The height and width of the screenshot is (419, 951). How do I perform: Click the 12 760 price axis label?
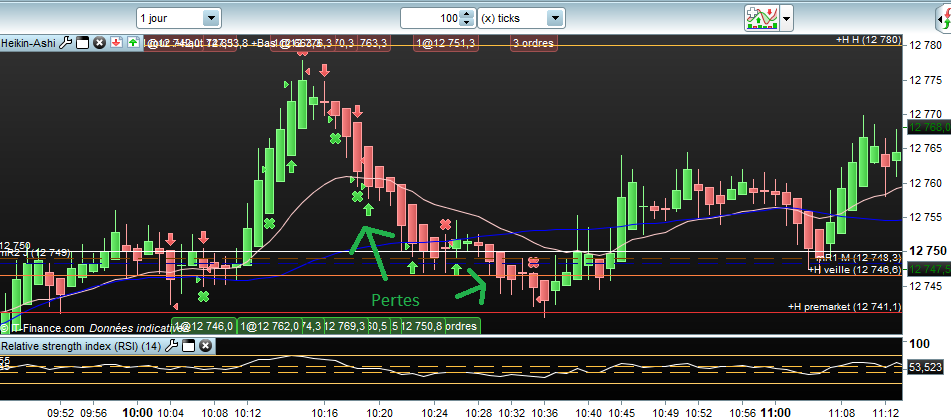click(x=926, y=183)
